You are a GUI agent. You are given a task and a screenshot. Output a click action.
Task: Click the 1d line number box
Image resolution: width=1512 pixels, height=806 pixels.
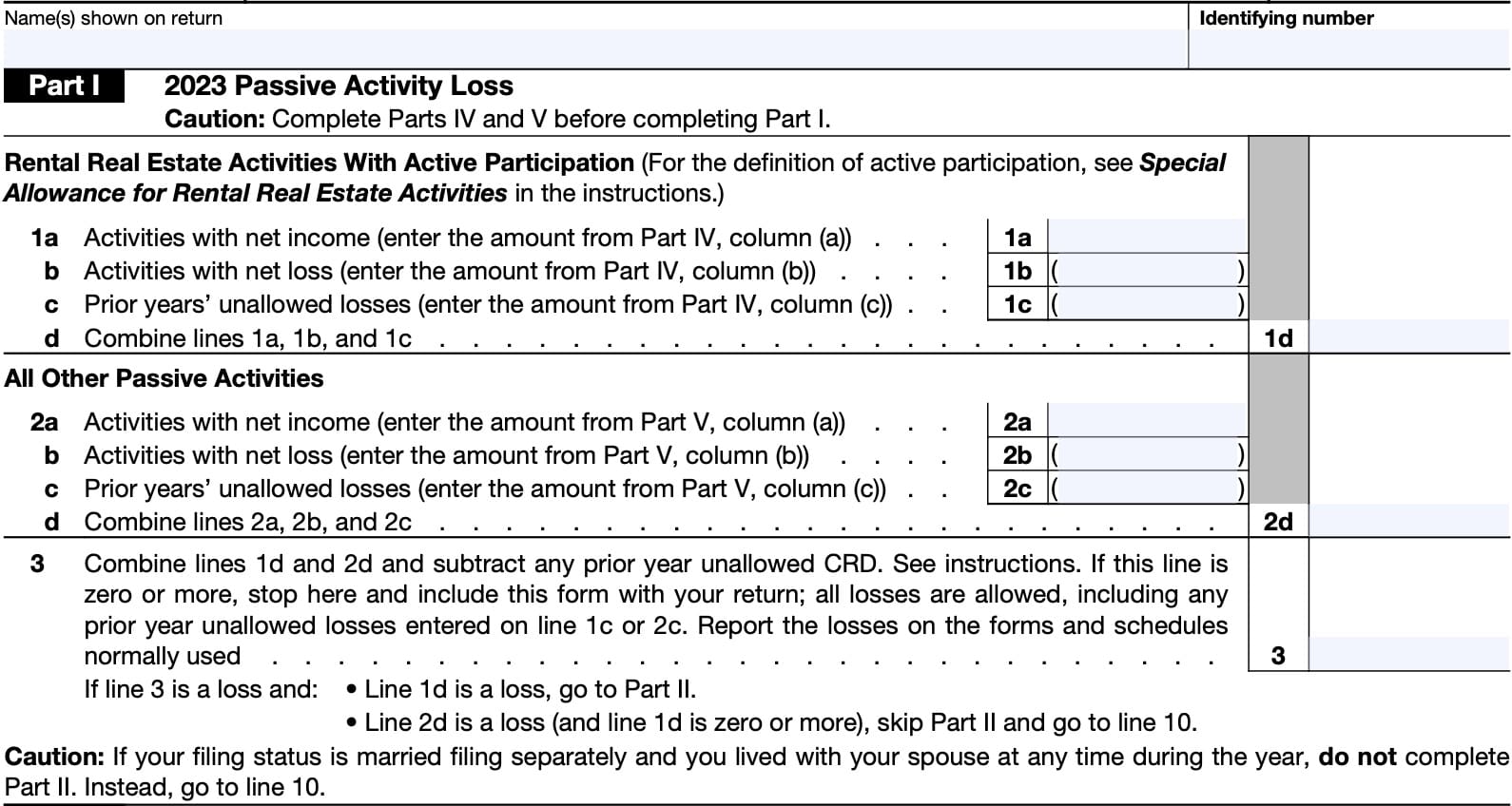(1278, 338)
